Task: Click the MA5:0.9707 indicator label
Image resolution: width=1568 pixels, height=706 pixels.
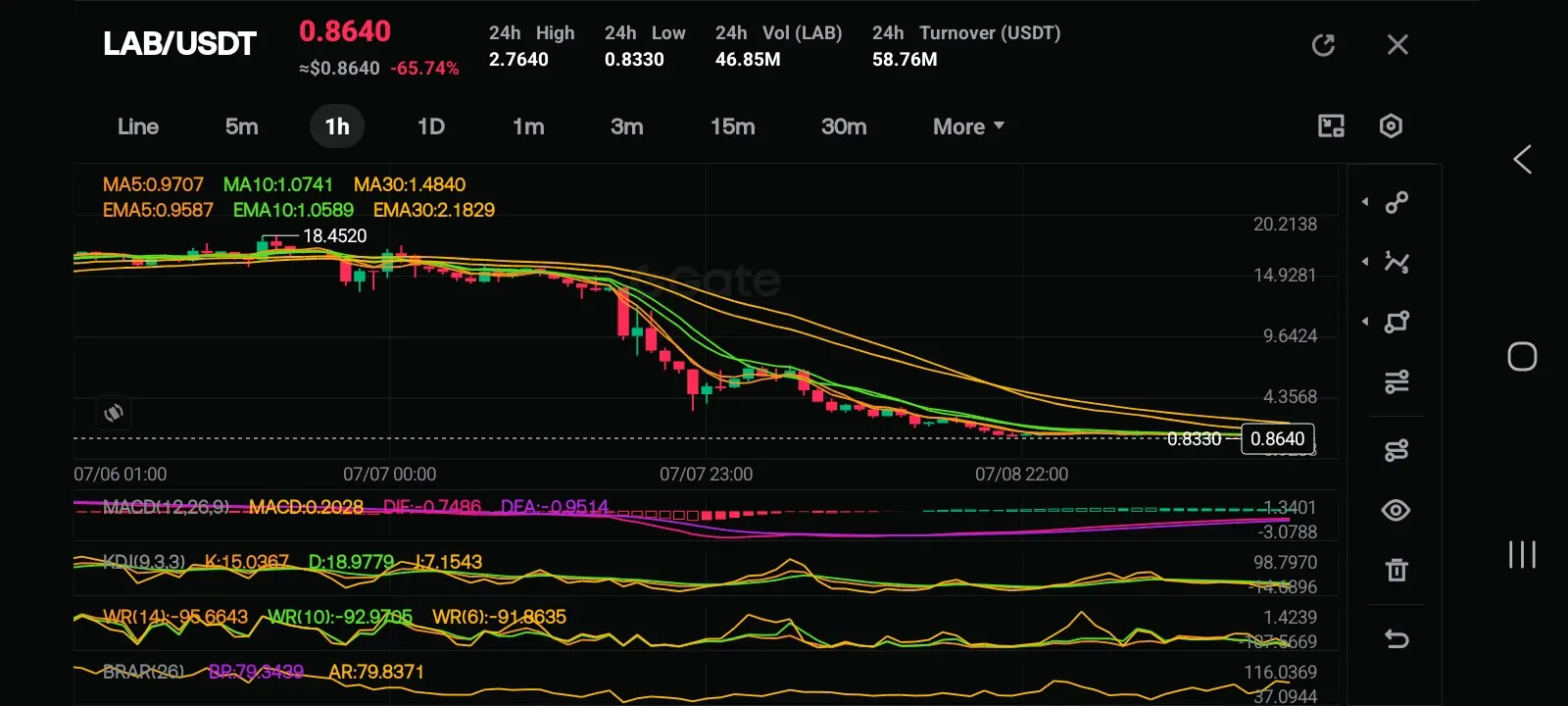Action: (153, 184)
